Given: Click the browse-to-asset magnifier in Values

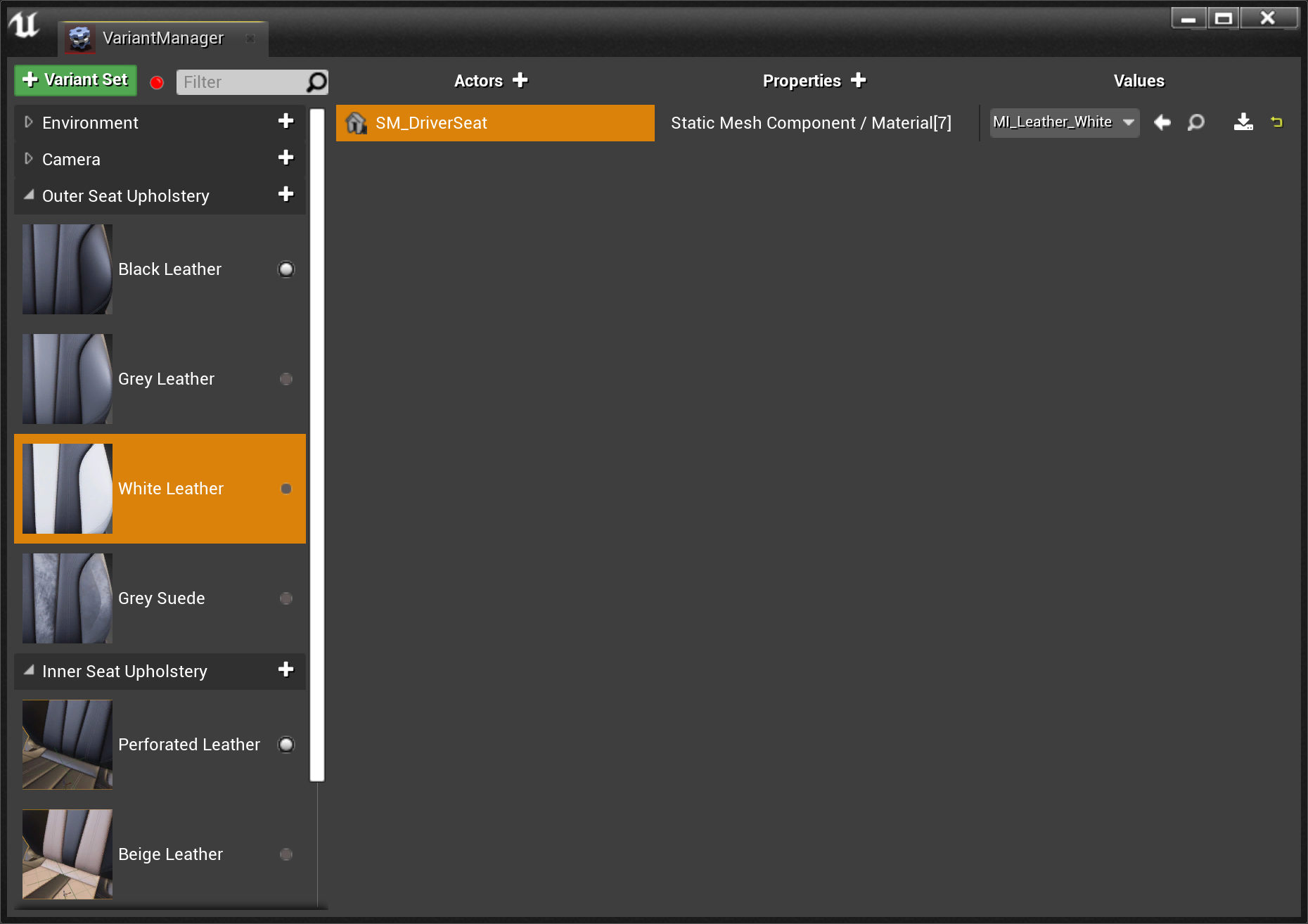Looking at the screenshot, I should [x=1196, y=122].
